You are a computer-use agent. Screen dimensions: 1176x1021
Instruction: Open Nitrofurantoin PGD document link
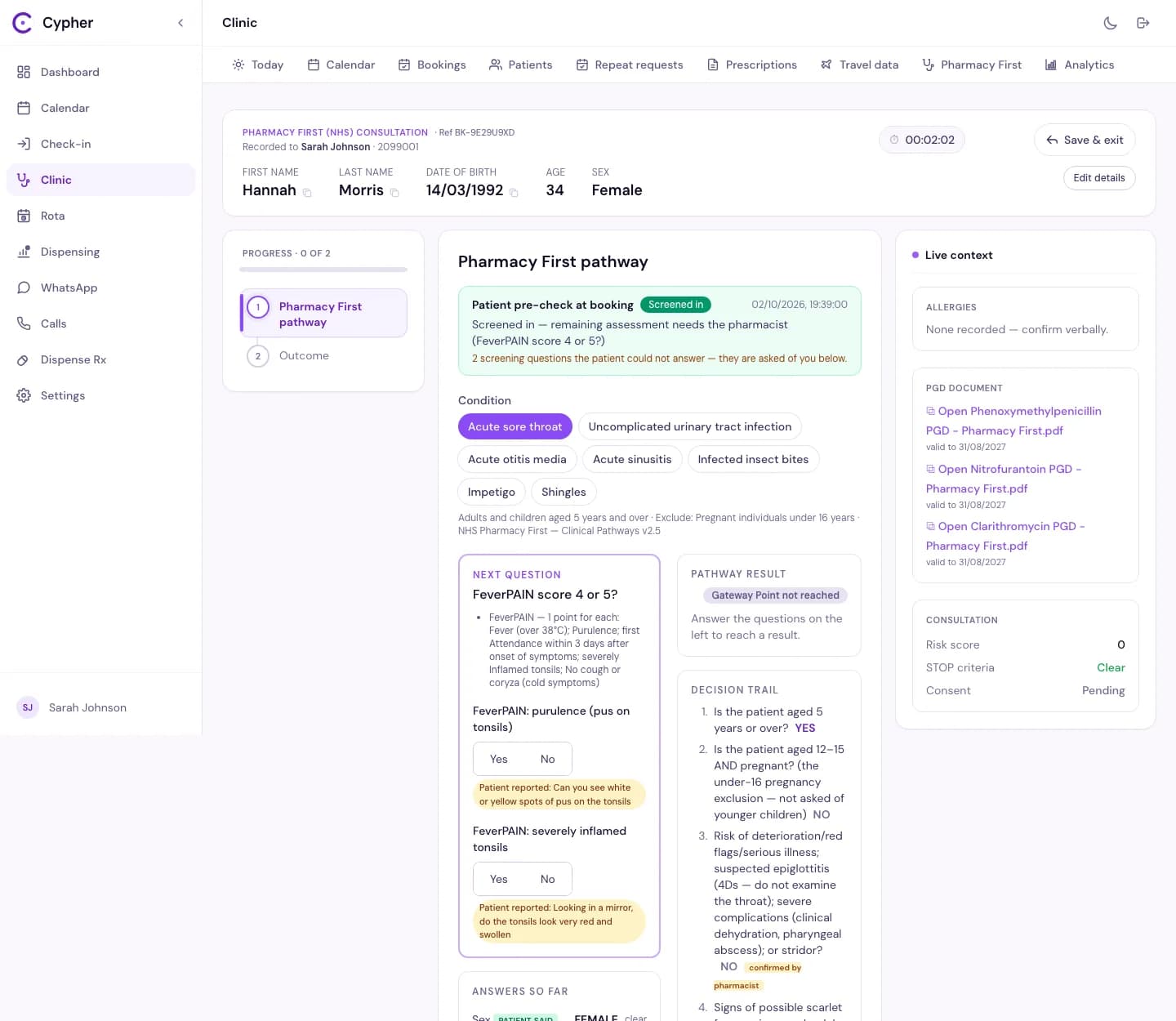pyautogui.click(x=1004, y=479)
